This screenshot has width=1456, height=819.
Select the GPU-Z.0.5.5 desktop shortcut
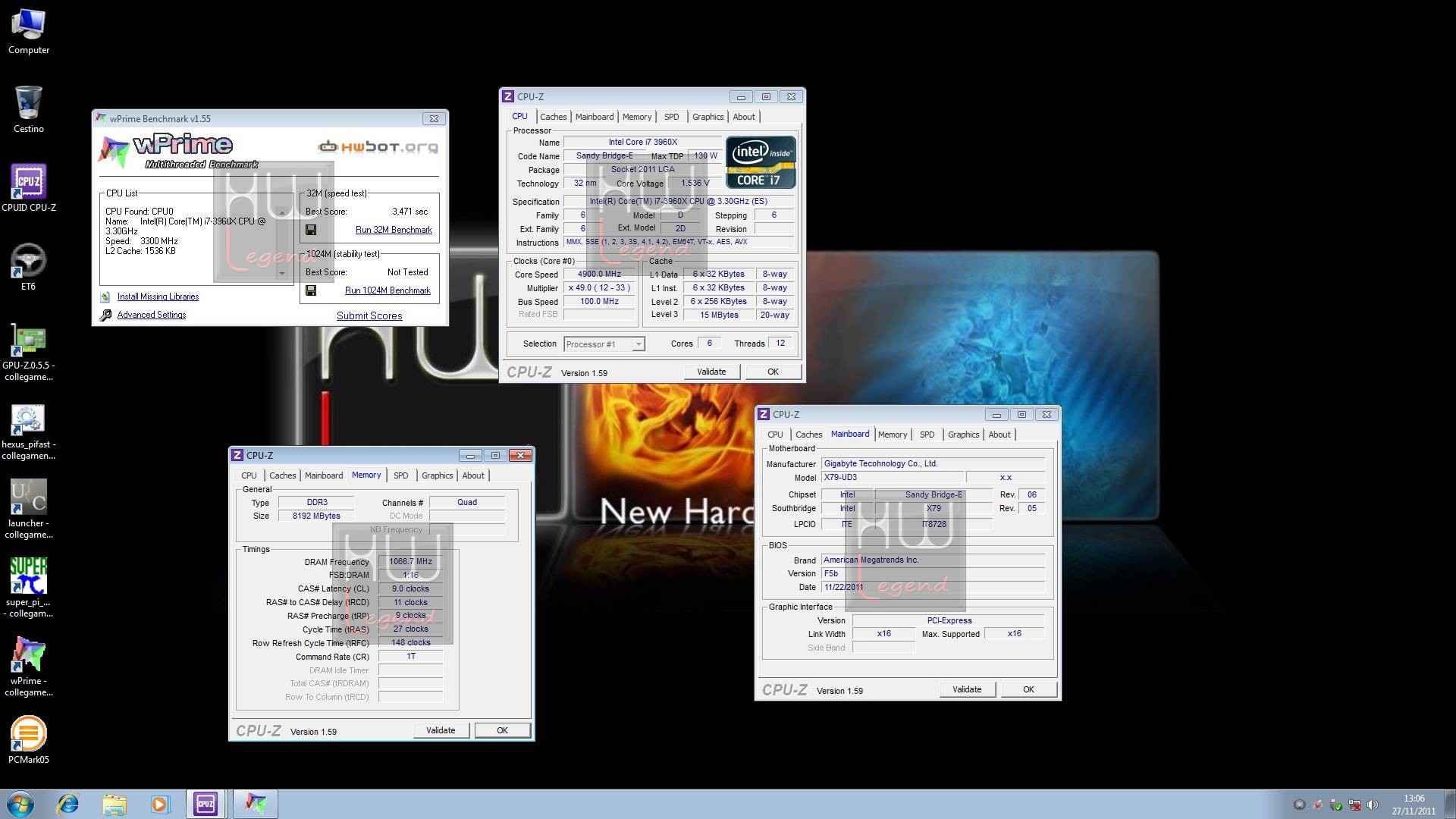(x=29, y=352)
